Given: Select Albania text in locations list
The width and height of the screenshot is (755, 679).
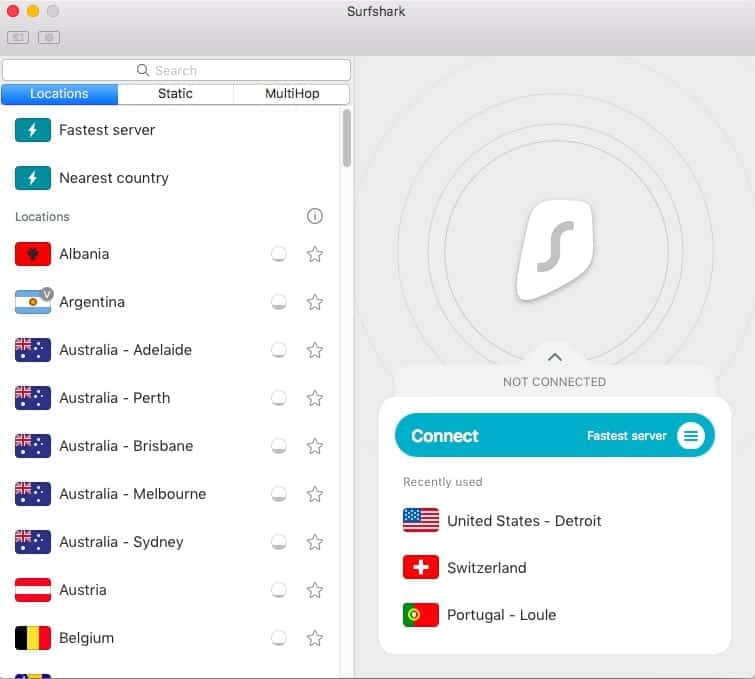Looking at the screenshot, I should pyautogui.click(x=84, y=254).
